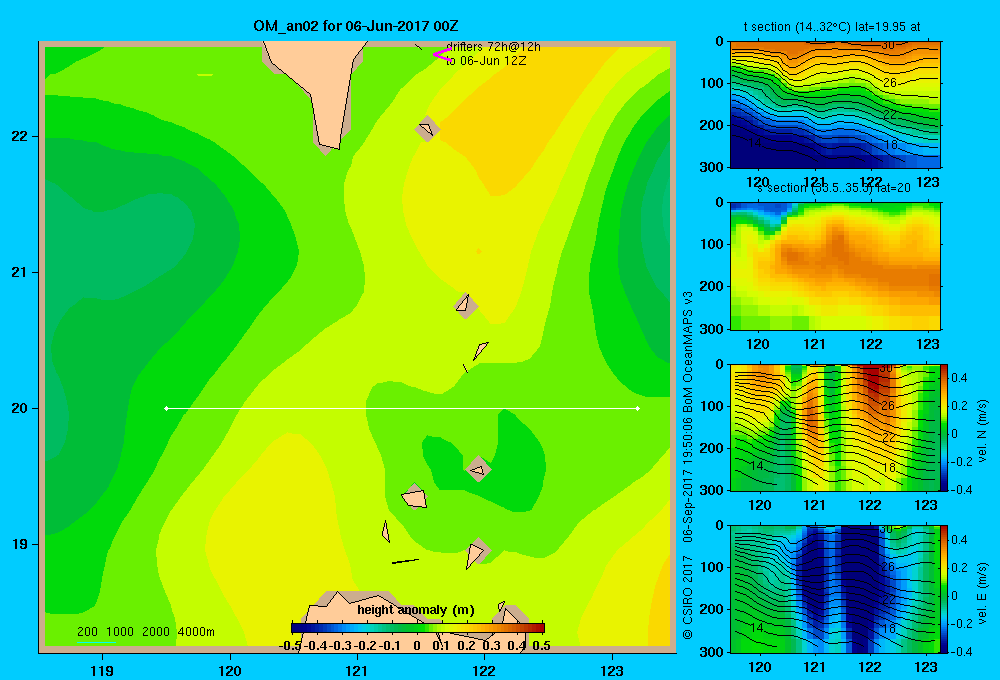
Task: Click longitude label '119' on main map axis
Action: coord(103,670)
